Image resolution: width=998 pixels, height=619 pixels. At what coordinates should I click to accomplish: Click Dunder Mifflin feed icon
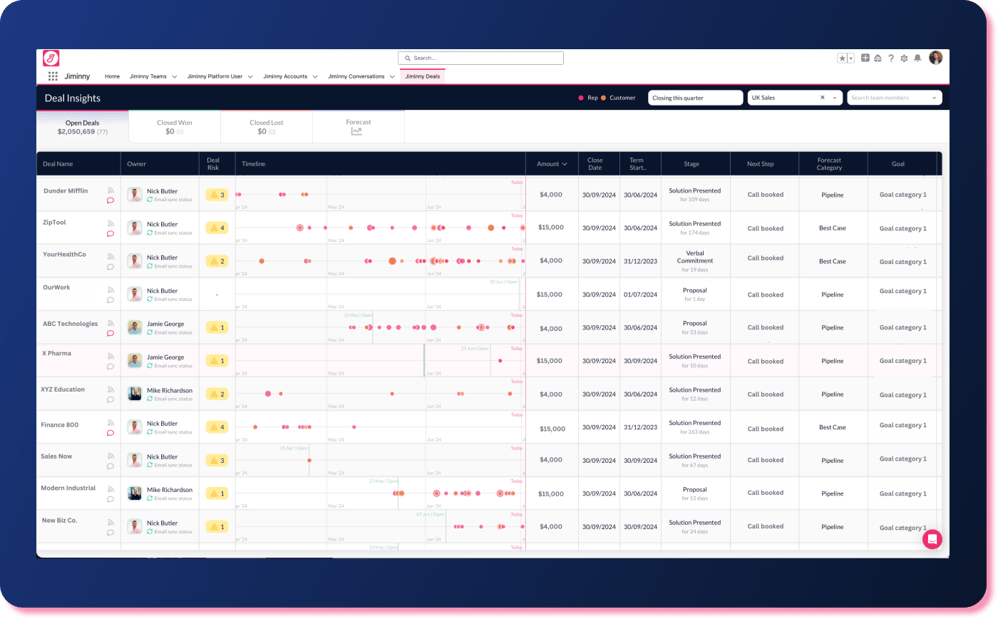(x=111, y=190)
